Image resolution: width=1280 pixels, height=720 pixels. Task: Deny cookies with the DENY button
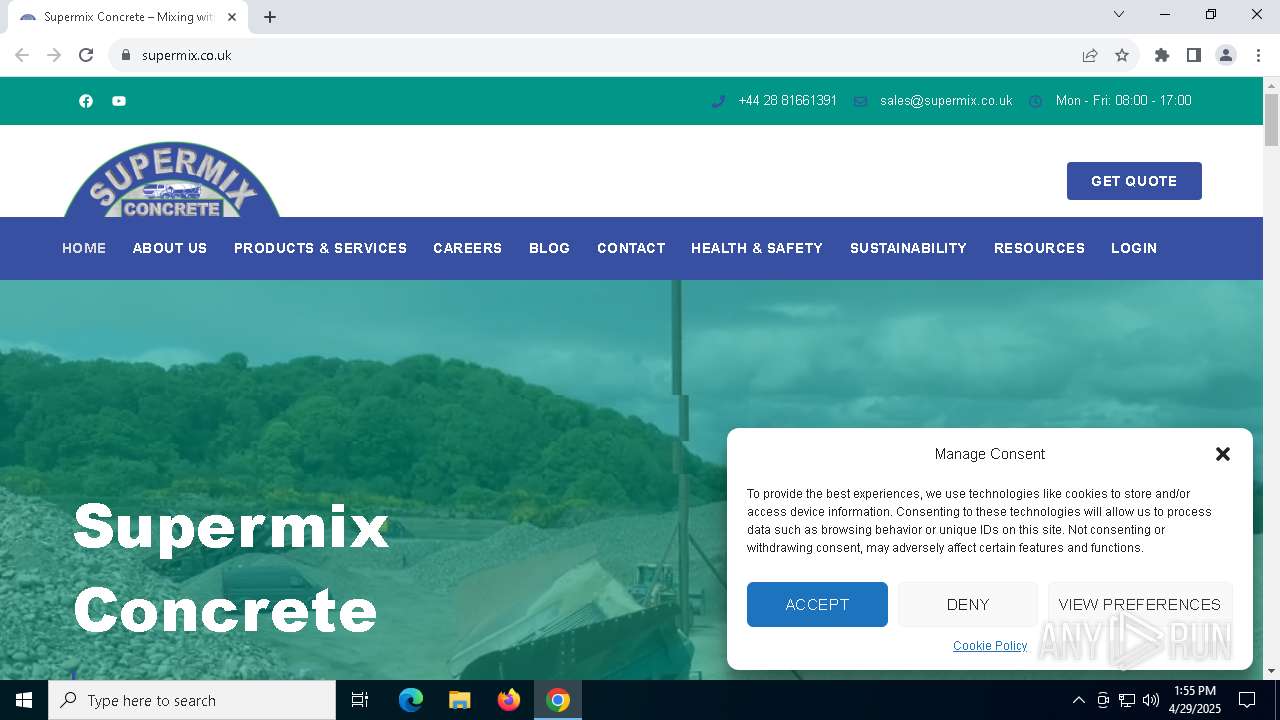point(968,604)
